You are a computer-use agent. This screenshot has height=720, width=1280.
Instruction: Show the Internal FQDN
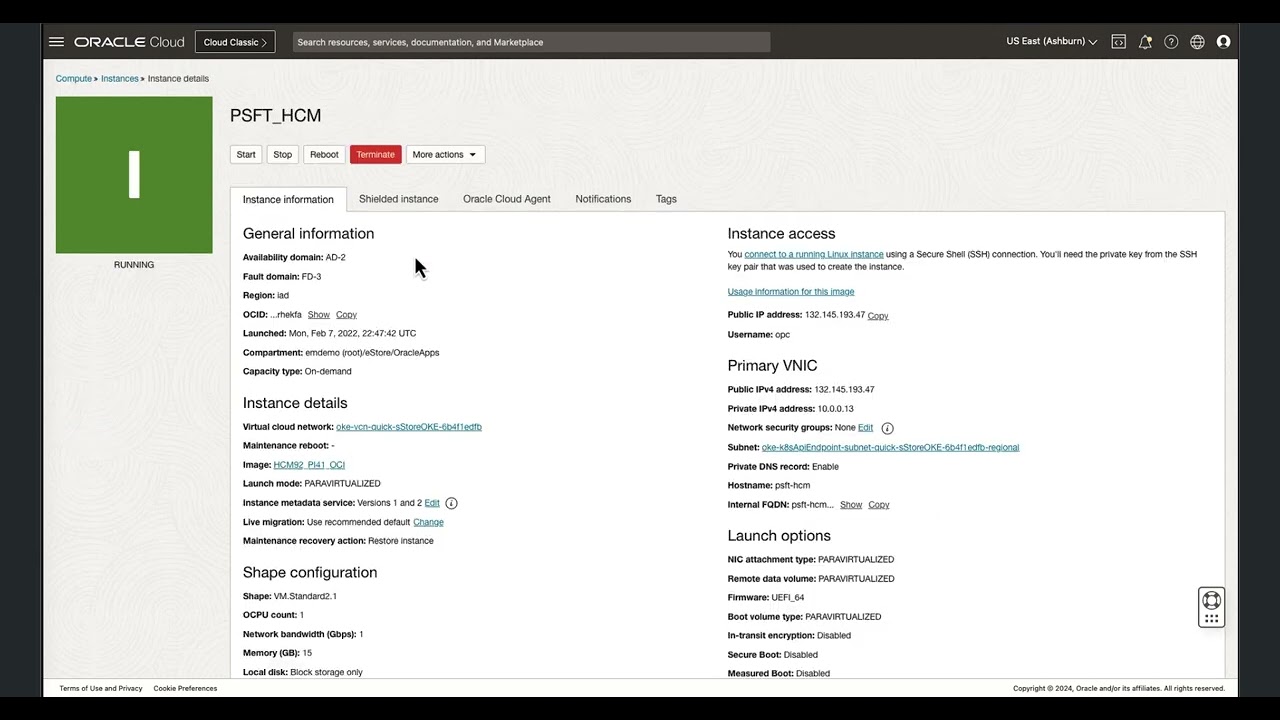click(x=851, y=505)
